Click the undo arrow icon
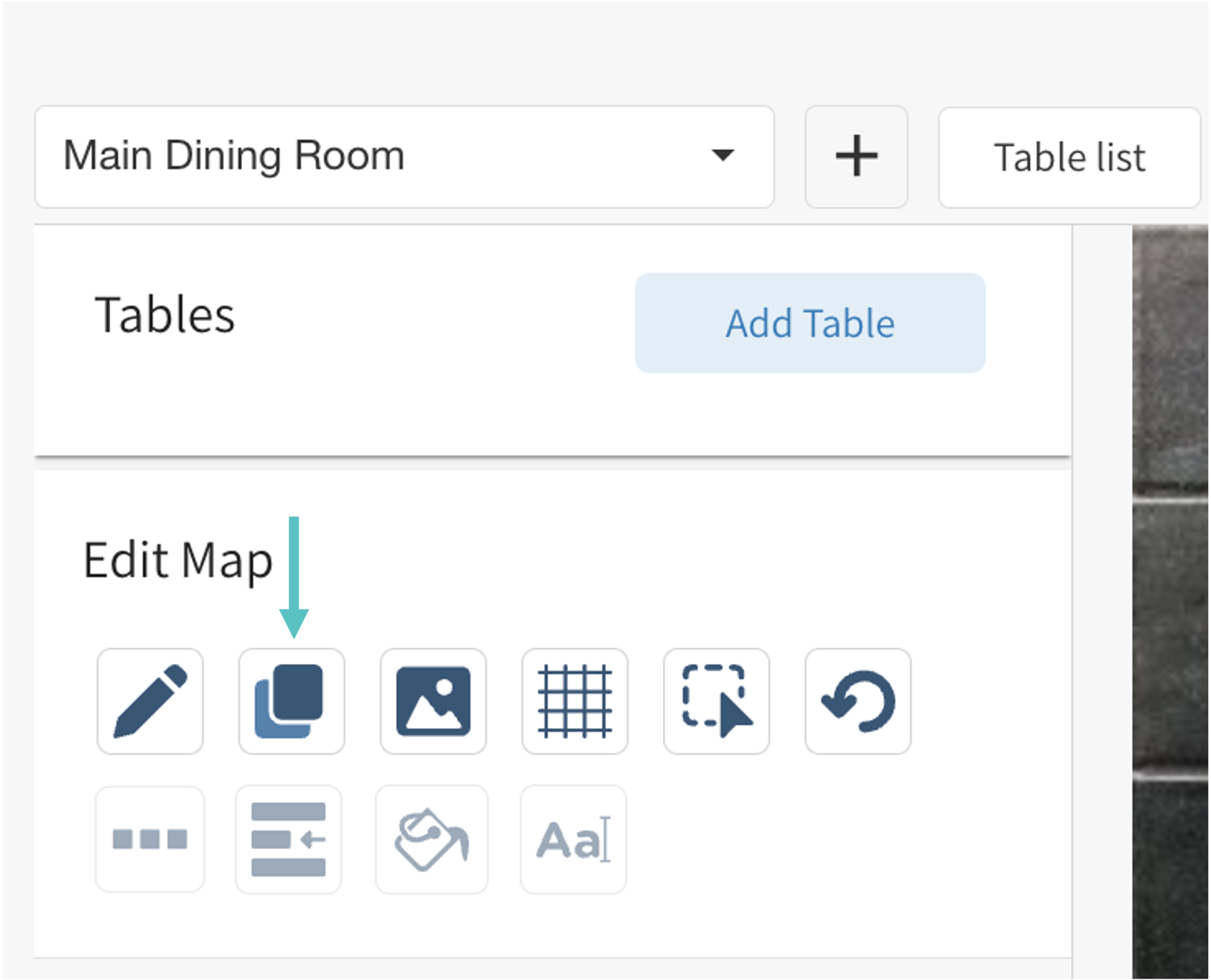The image size is (1211, 980). click(x=858, y=701)
